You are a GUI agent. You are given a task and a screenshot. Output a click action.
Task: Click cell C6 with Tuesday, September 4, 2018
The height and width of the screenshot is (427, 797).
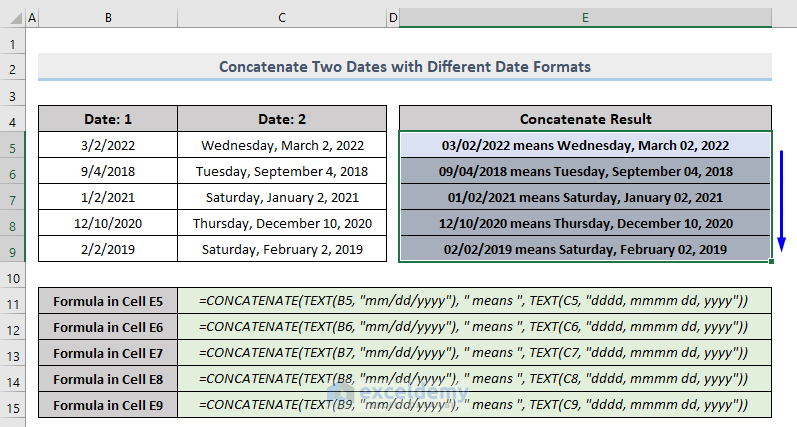click(x=282, y=171)
